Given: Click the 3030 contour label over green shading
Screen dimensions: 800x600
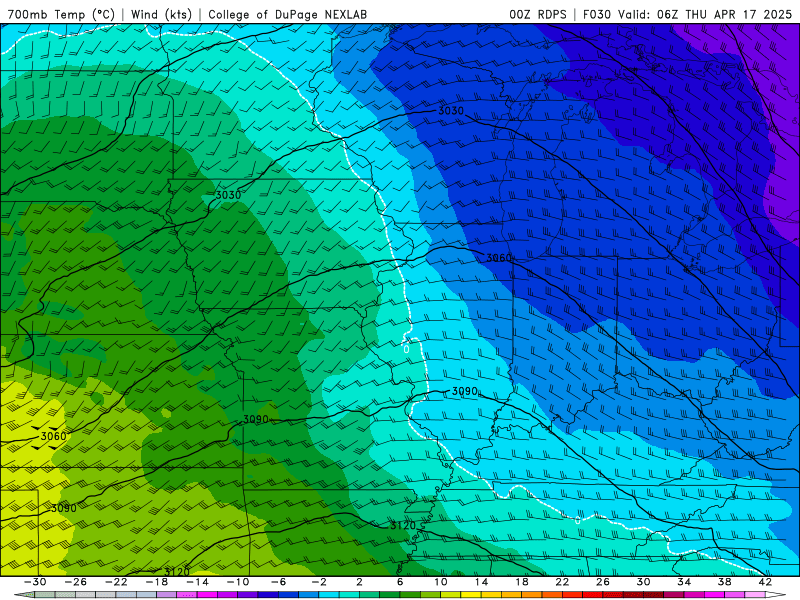Looking at the screenshot, I should point(228,195).
